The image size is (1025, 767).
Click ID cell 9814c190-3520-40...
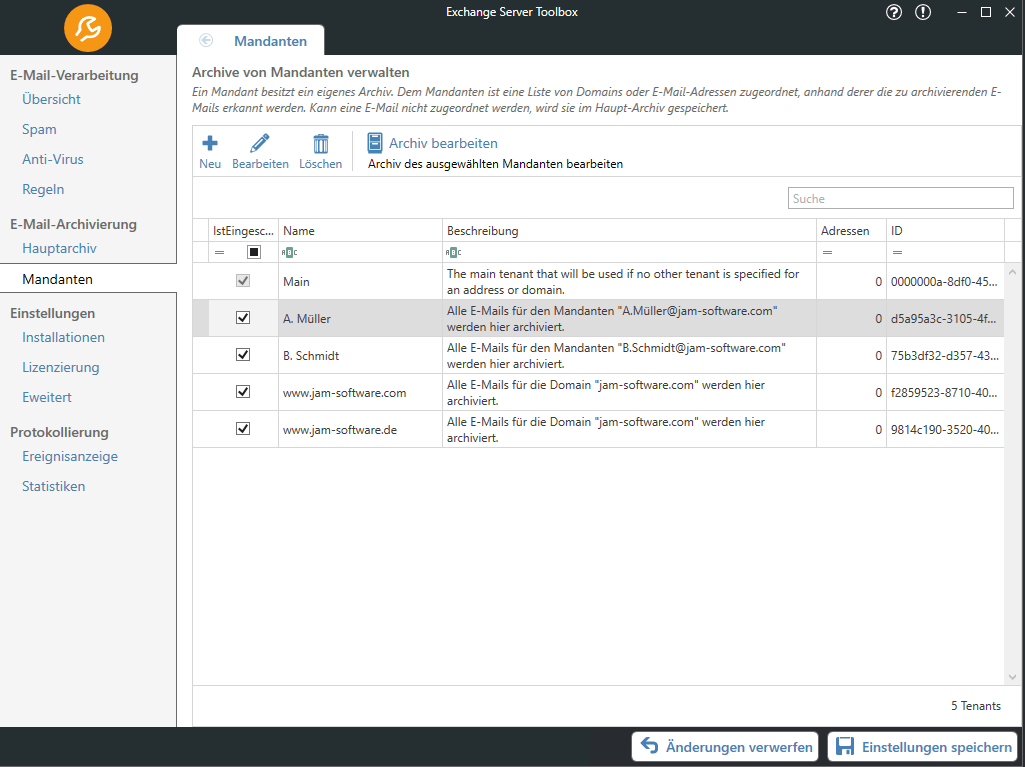945,430
